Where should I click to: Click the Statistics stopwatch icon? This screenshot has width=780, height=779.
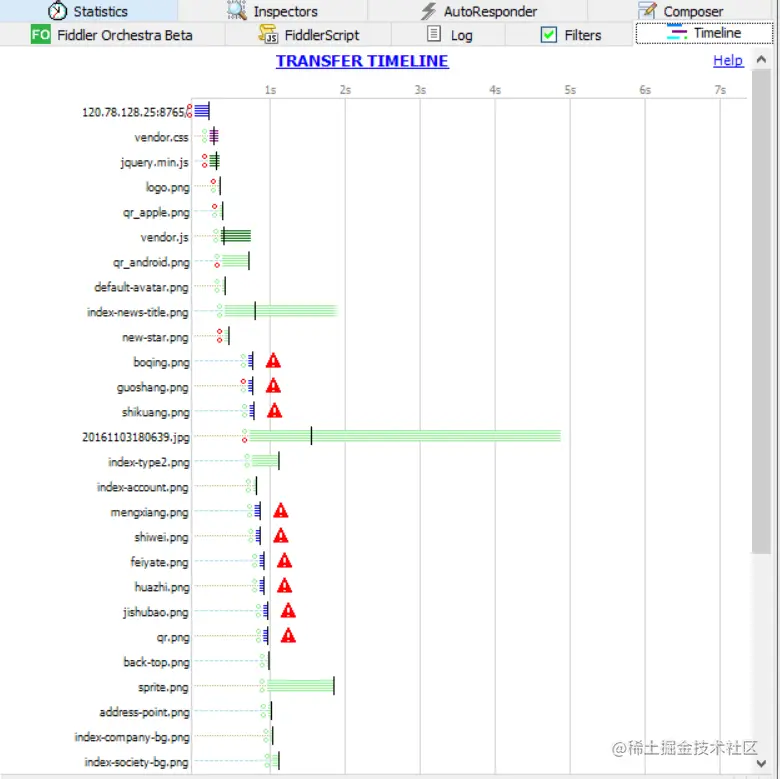click(x=57, y=10)
